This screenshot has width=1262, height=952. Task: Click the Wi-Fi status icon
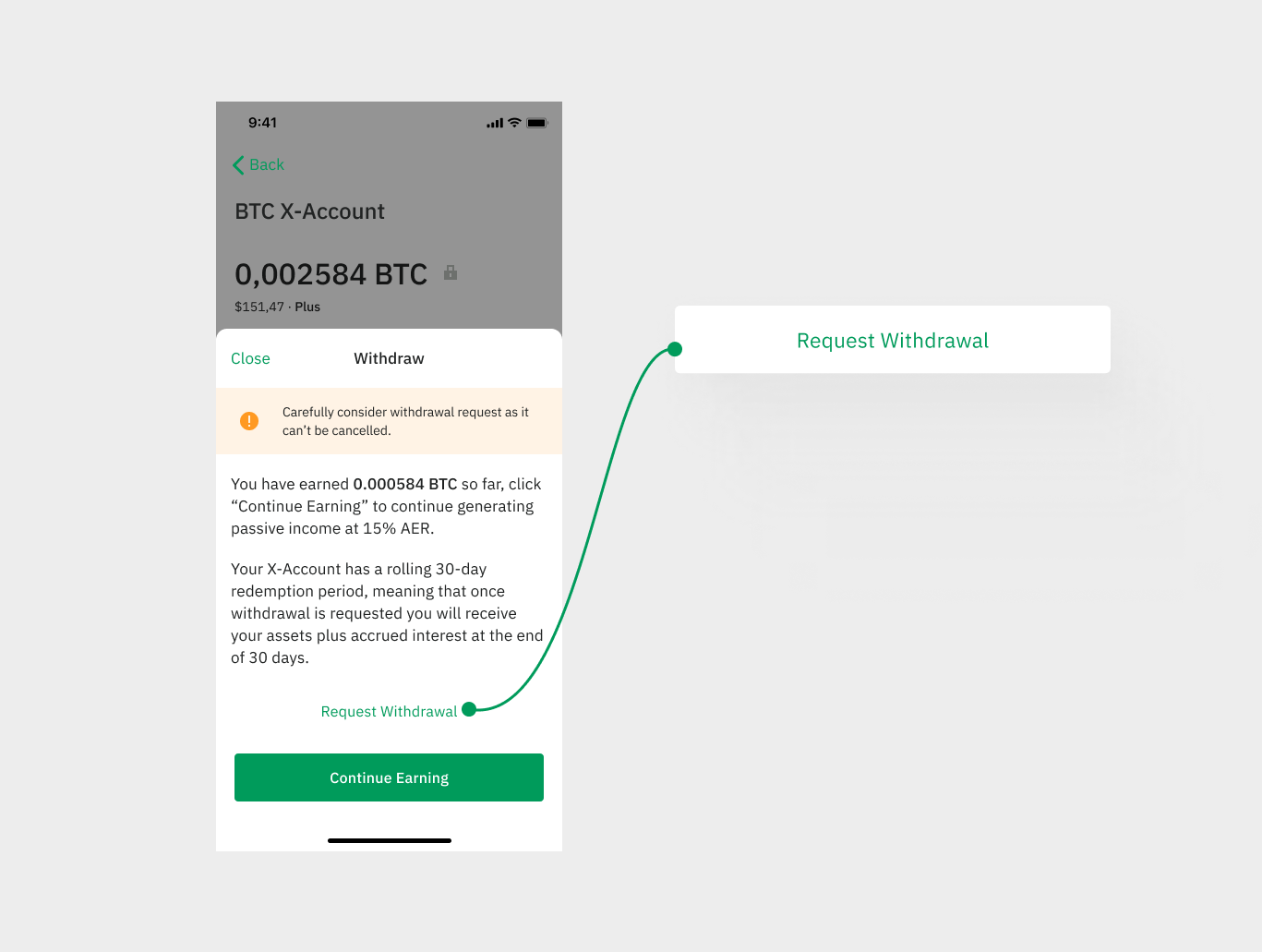click(x=515, y=123)
